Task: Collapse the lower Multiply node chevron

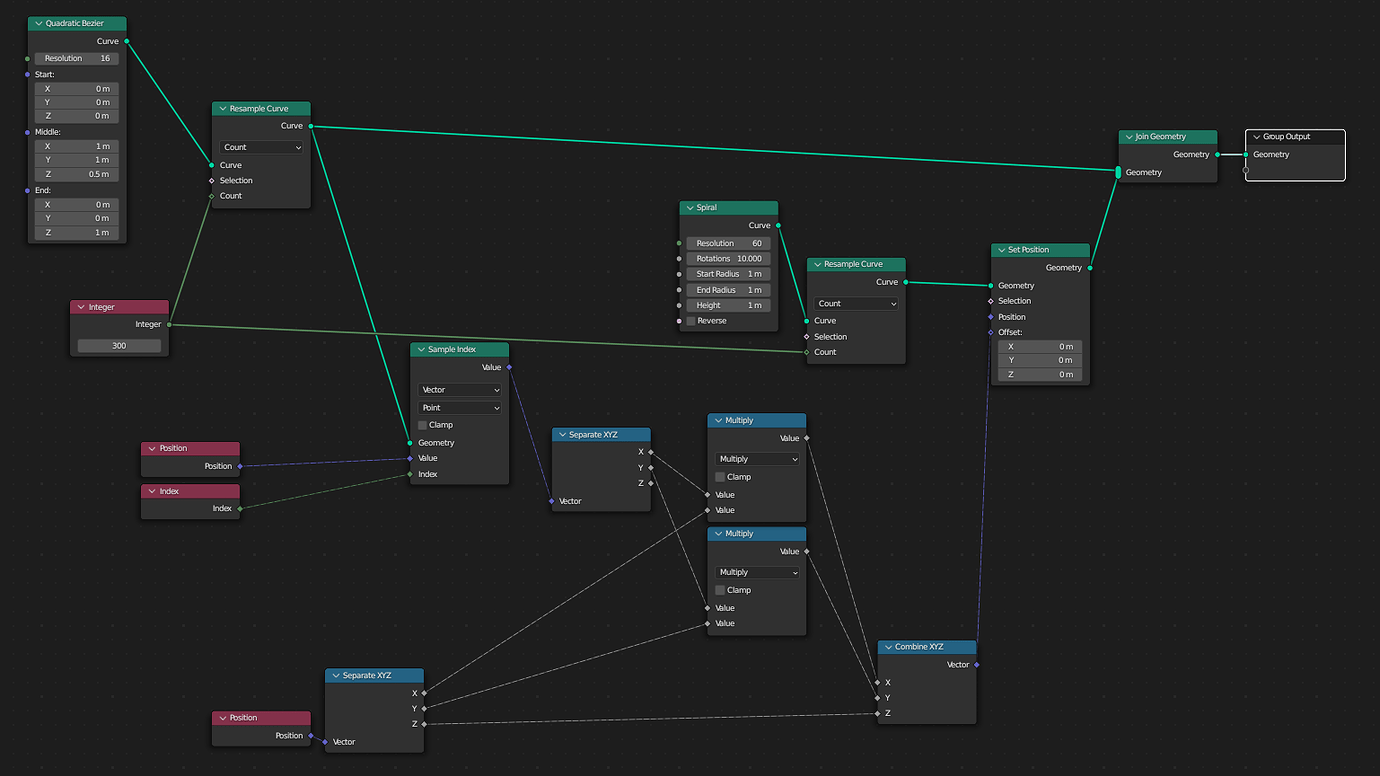Action: click(718, 534)
